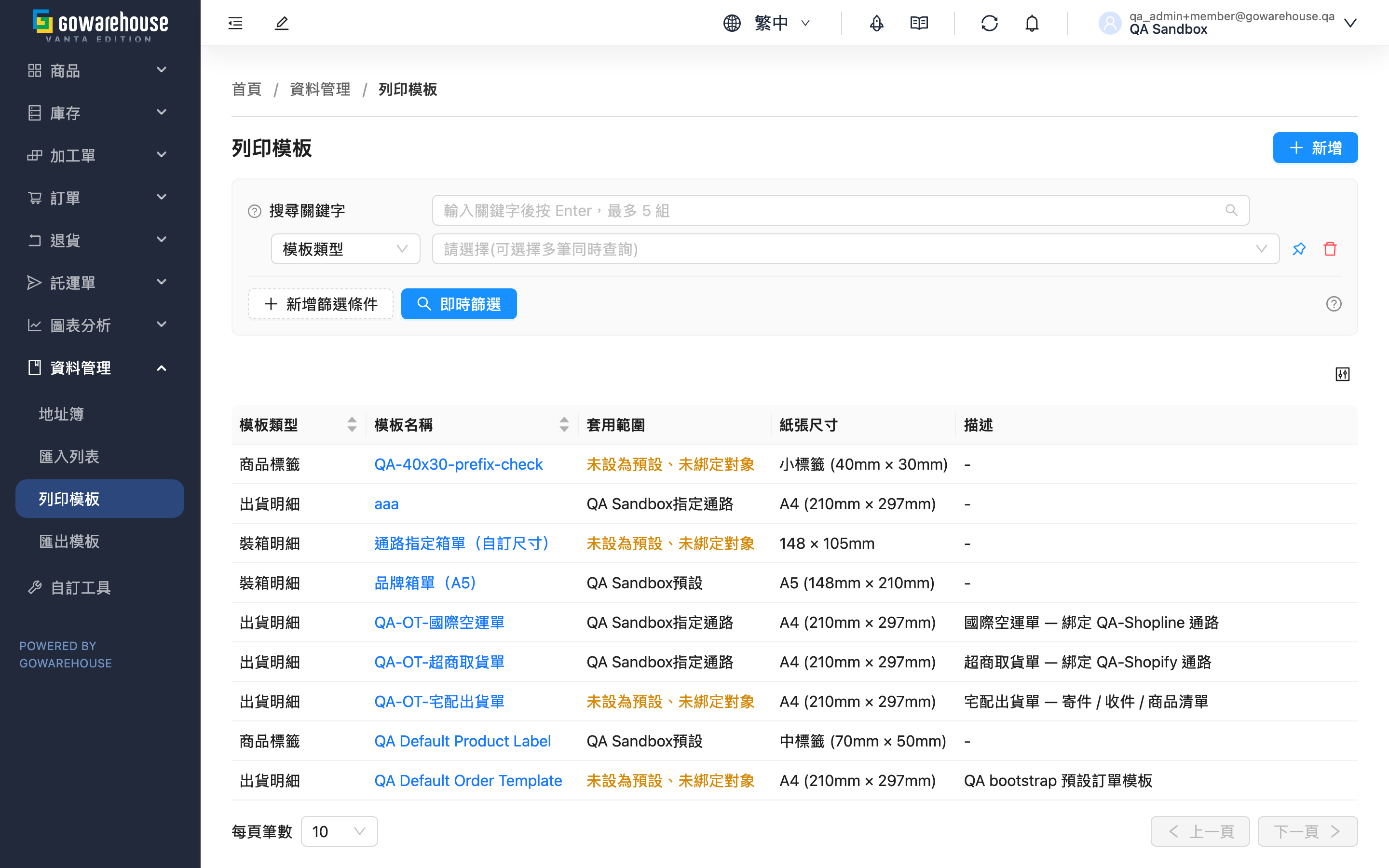Change 每頁筆數 page size dropdown
This screenshot has width=1389, height=868.
tap(339, 831)
